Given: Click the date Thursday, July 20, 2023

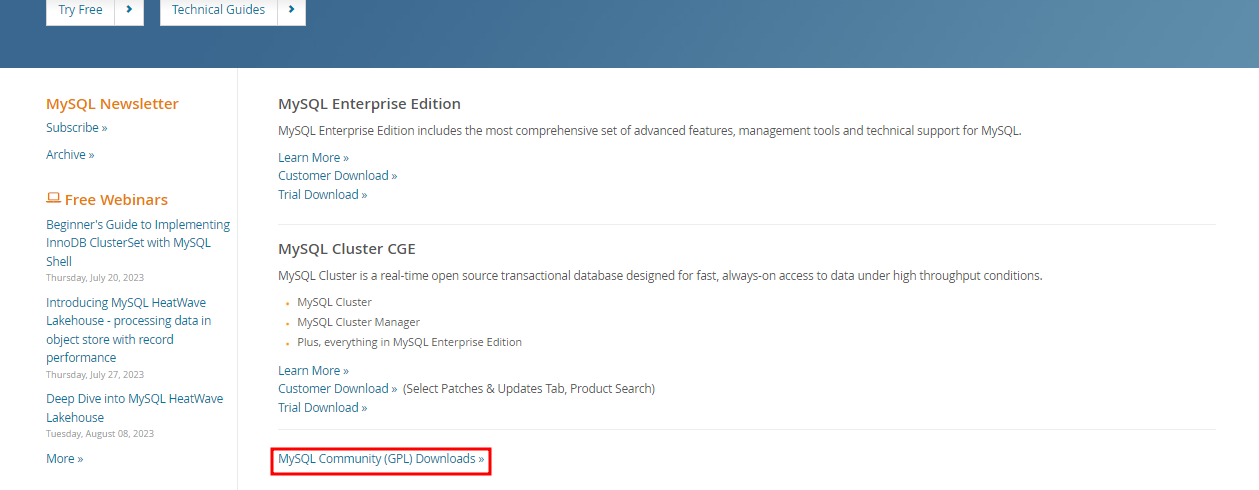Looking at the screenshot, I should 95,278.
